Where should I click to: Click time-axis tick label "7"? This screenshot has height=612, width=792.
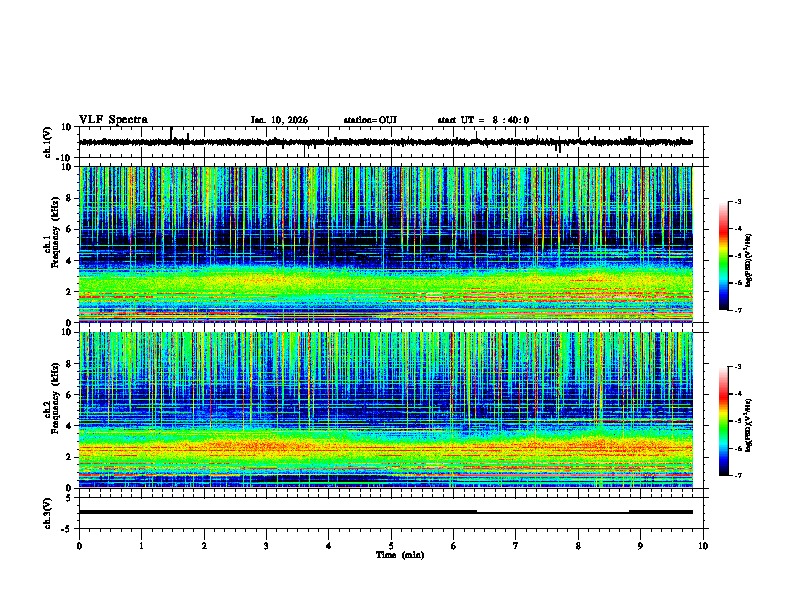[516, 546]
